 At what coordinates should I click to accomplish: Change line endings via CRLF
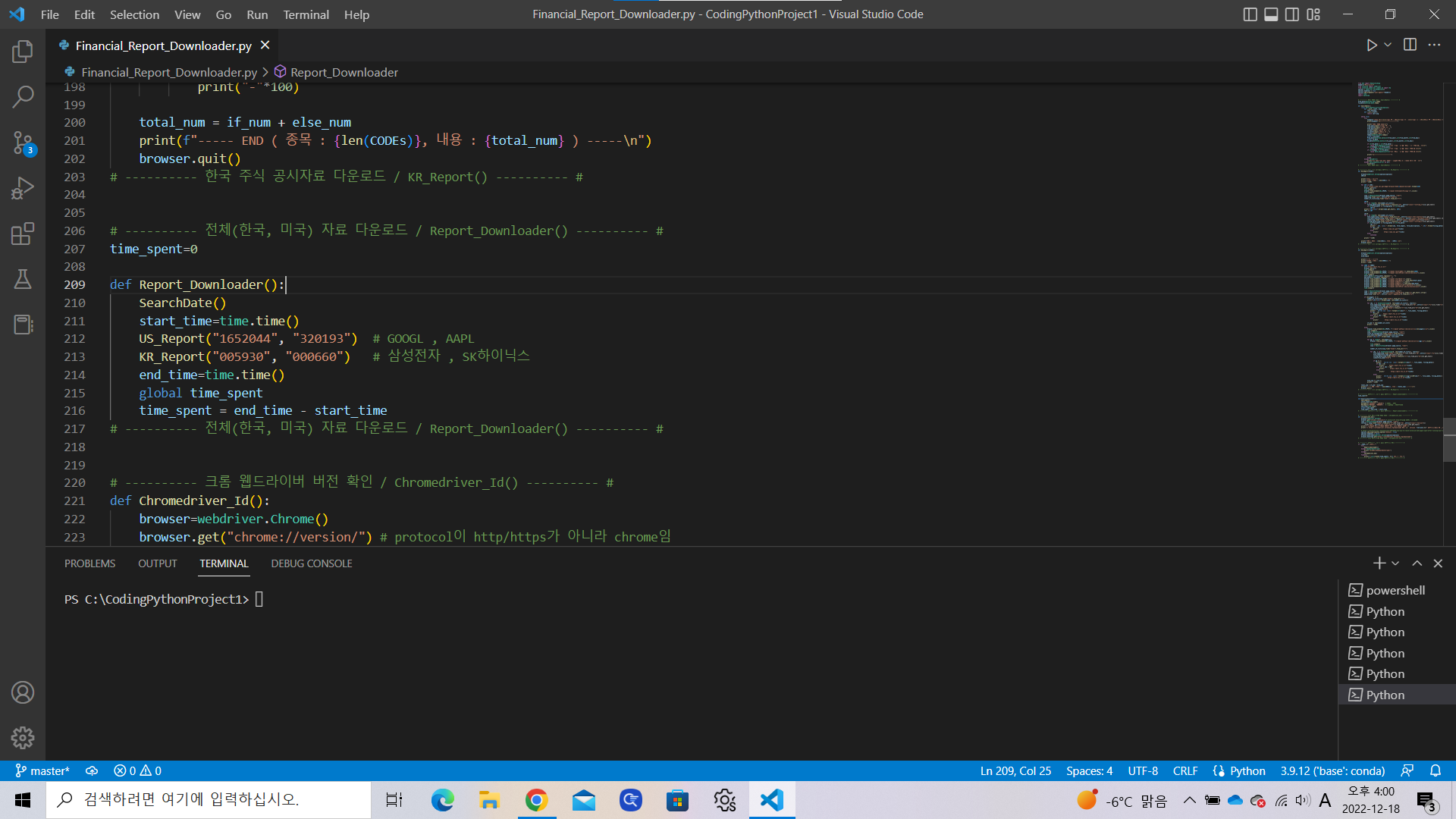(x=1185, y=770)
